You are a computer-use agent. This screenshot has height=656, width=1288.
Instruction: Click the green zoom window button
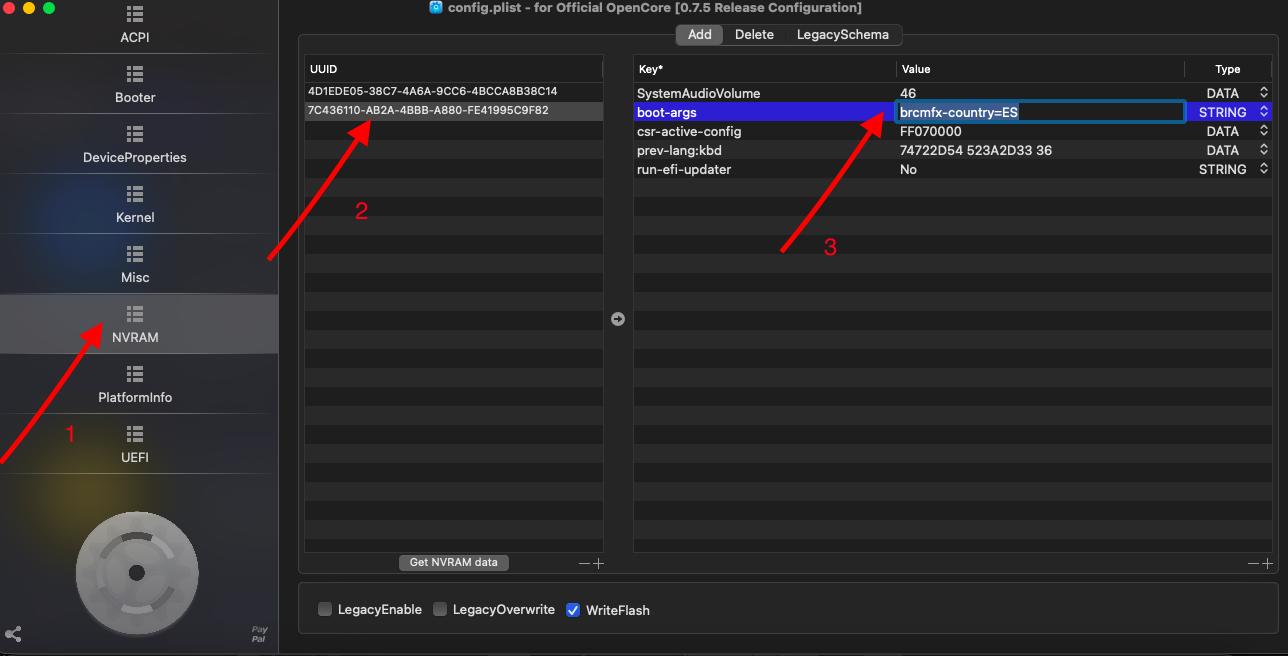click(49, 8)
